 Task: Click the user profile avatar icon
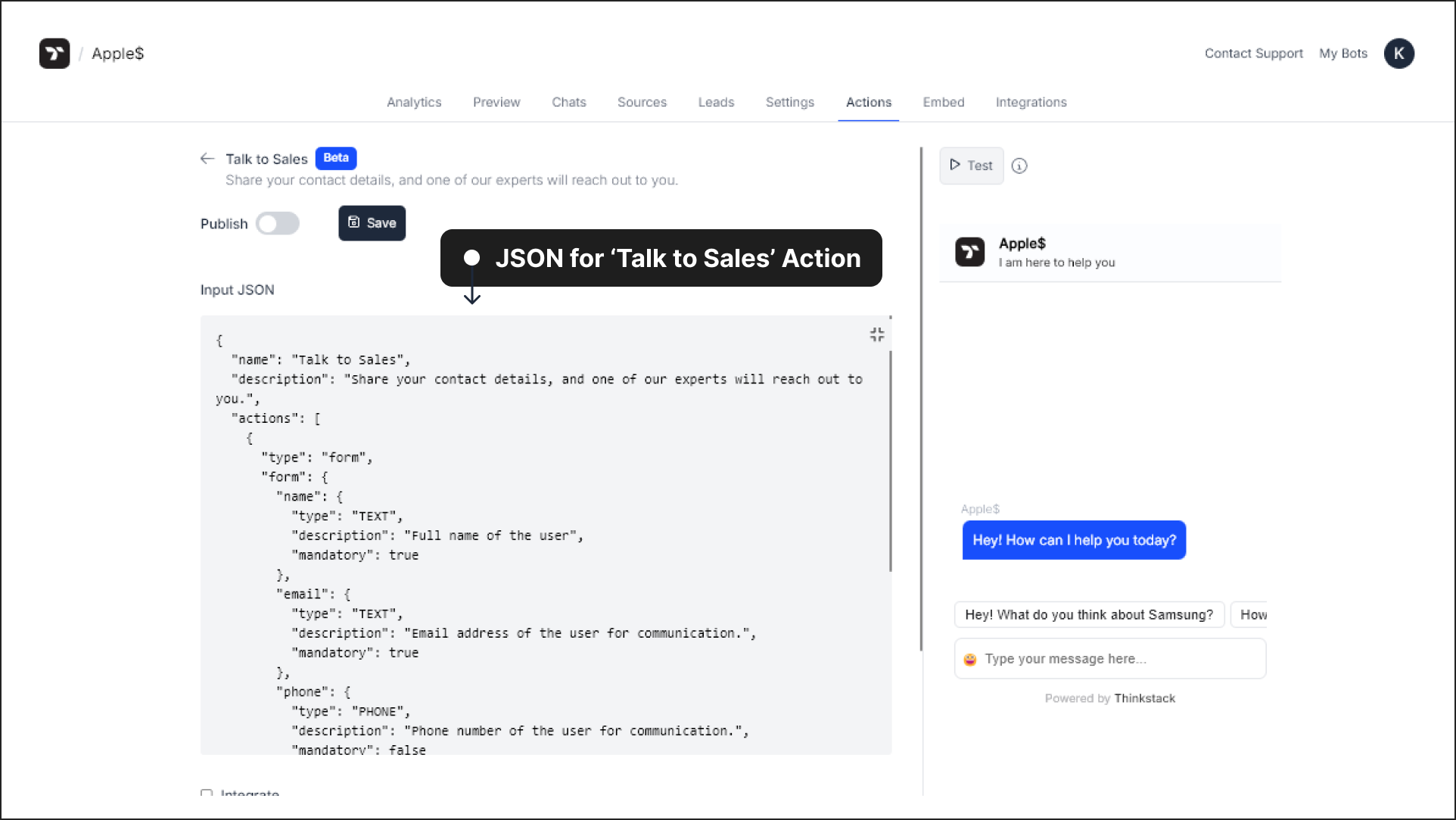[x=1399, y=53]
